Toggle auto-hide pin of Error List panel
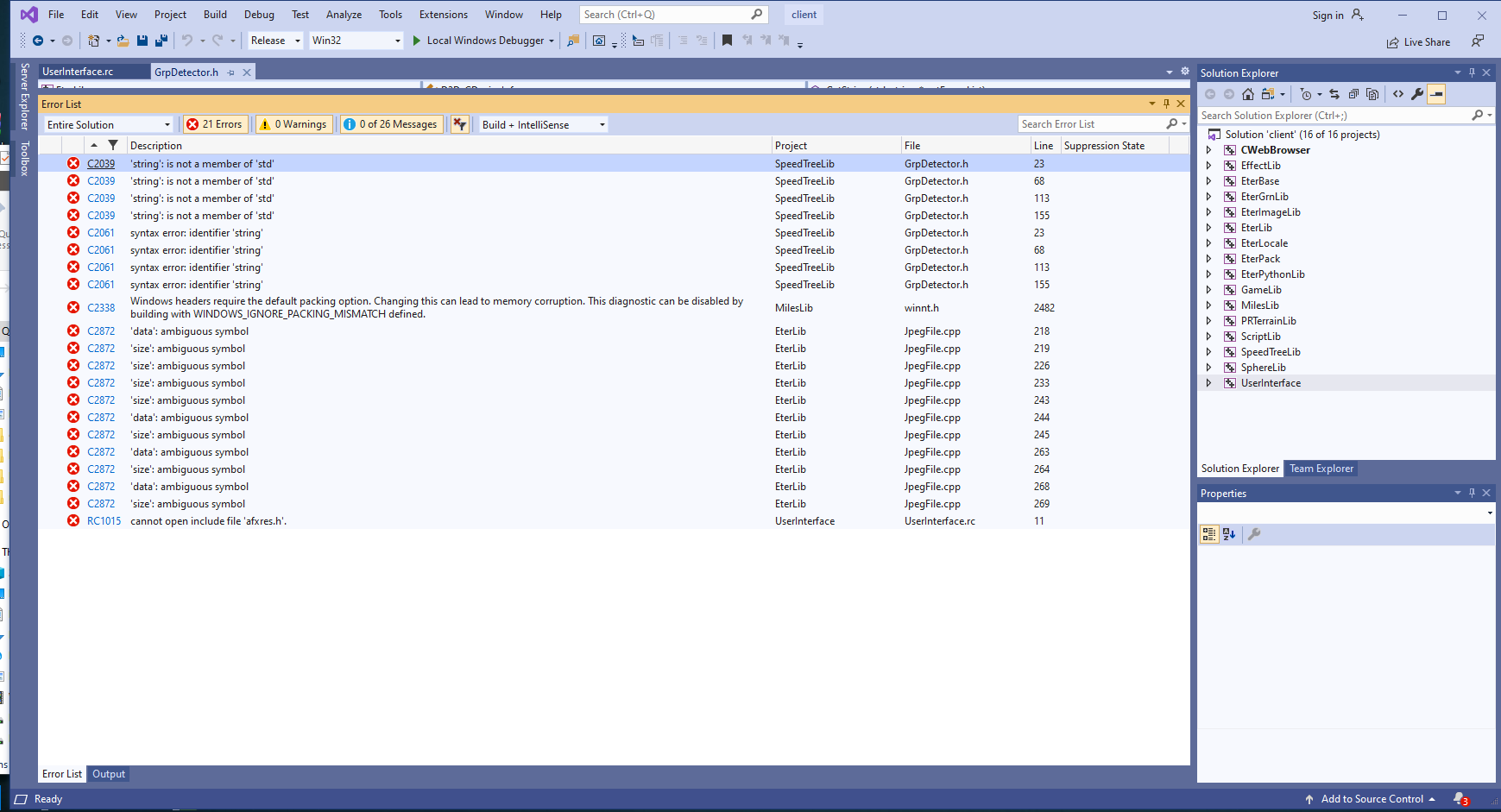The width and height of the screenshot is (1501, 812). (x=1166, y=104)
